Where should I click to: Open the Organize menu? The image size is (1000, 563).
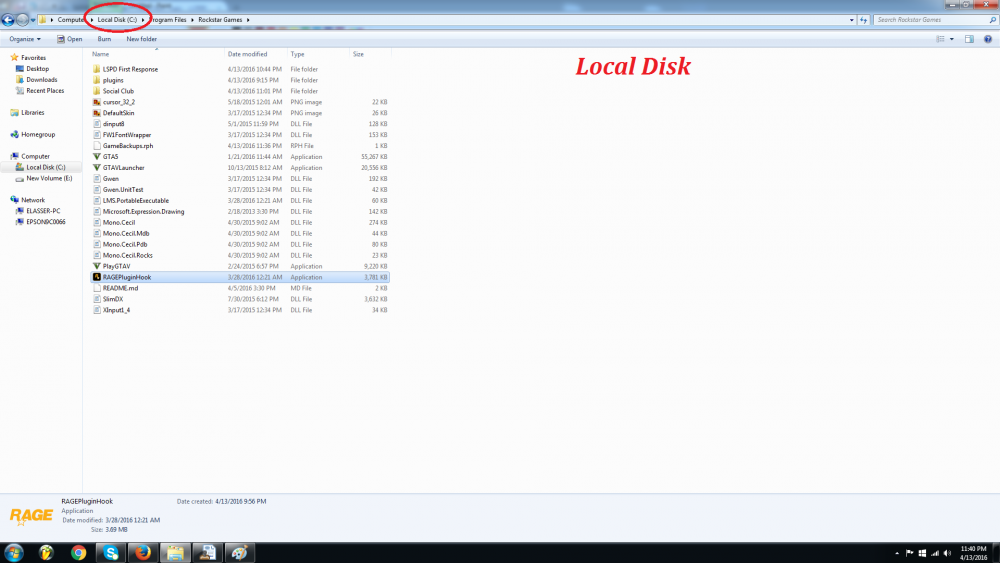[x=25, y=39]
